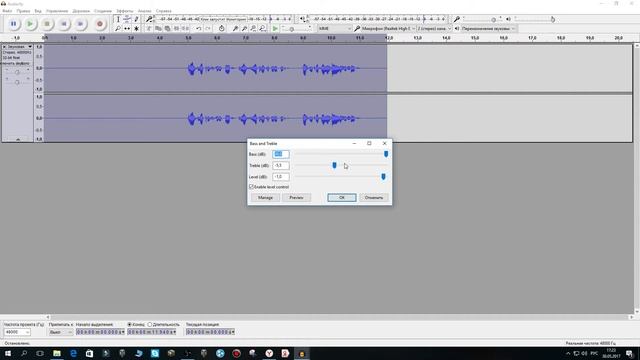Click the Level (dB) value field

pyautogui.click(x=281, y=177)
